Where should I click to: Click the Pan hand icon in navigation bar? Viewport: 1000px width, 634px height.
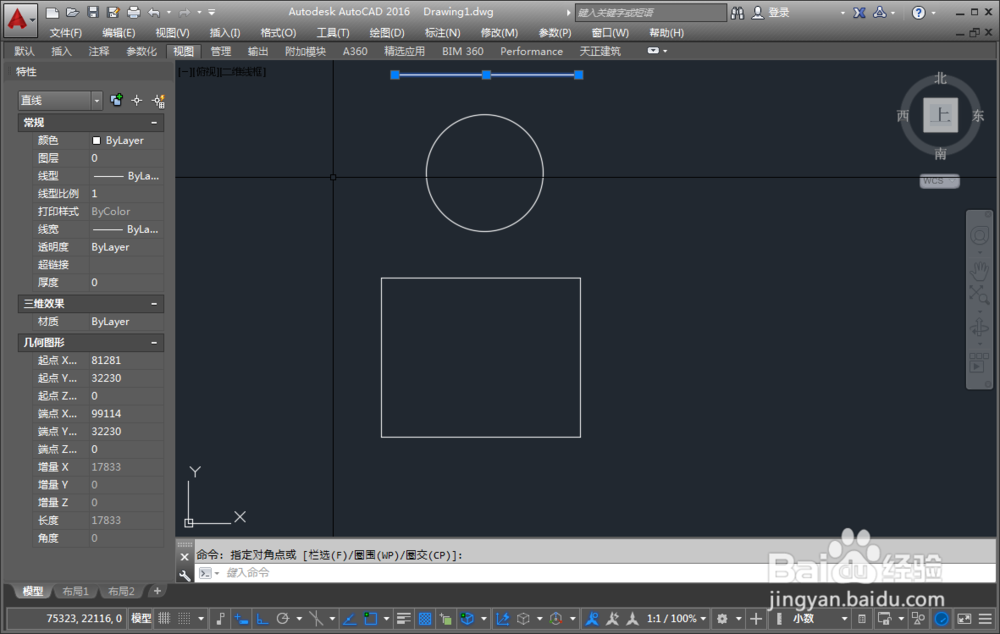[x=980, y=270]
